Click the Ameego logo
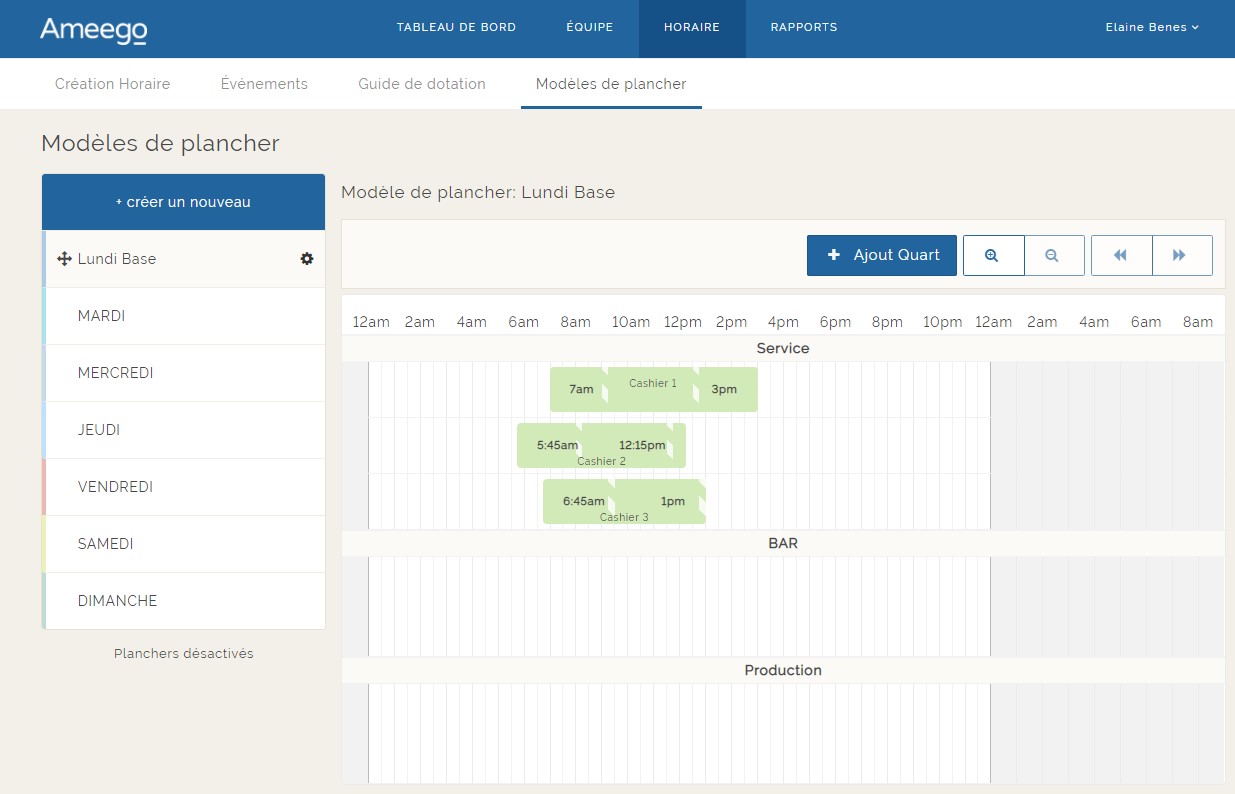Screen dimensions: 1235x794 93,30
